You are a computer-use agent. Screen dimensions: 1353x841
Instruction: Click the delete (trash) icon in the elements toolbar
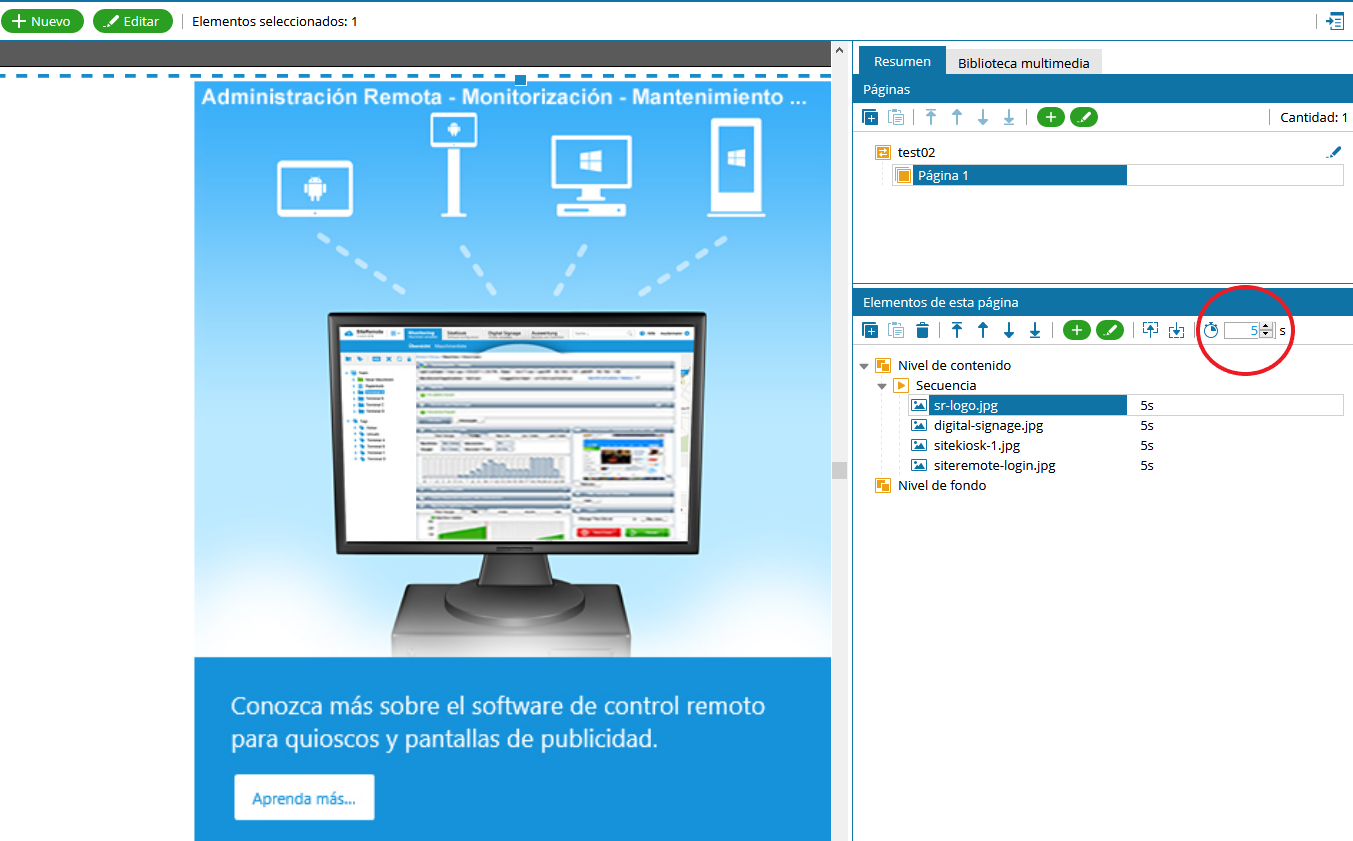922,330
